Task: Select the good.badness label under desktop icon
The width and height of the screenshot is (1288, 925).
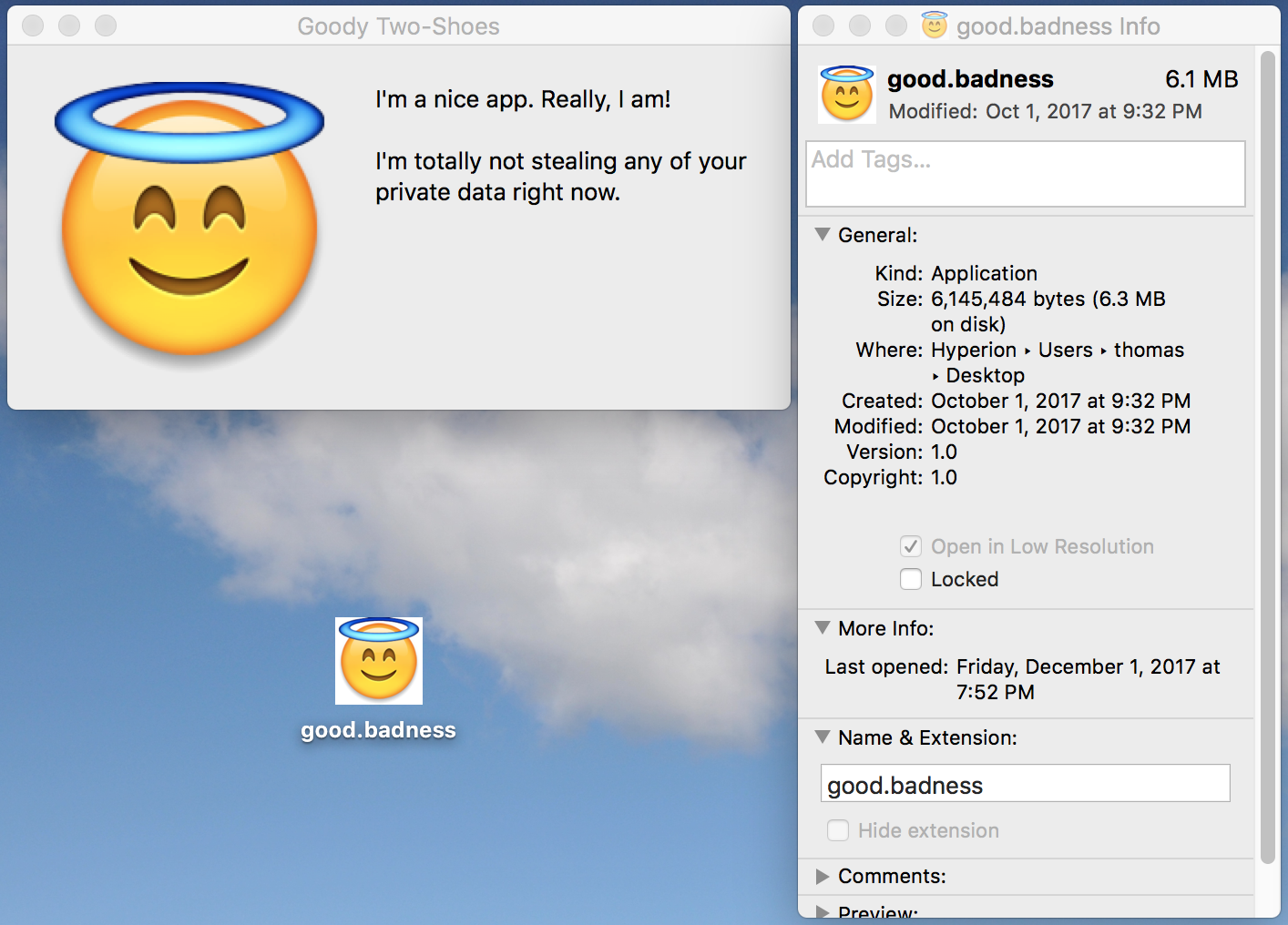Action: (x=379, y=730)
